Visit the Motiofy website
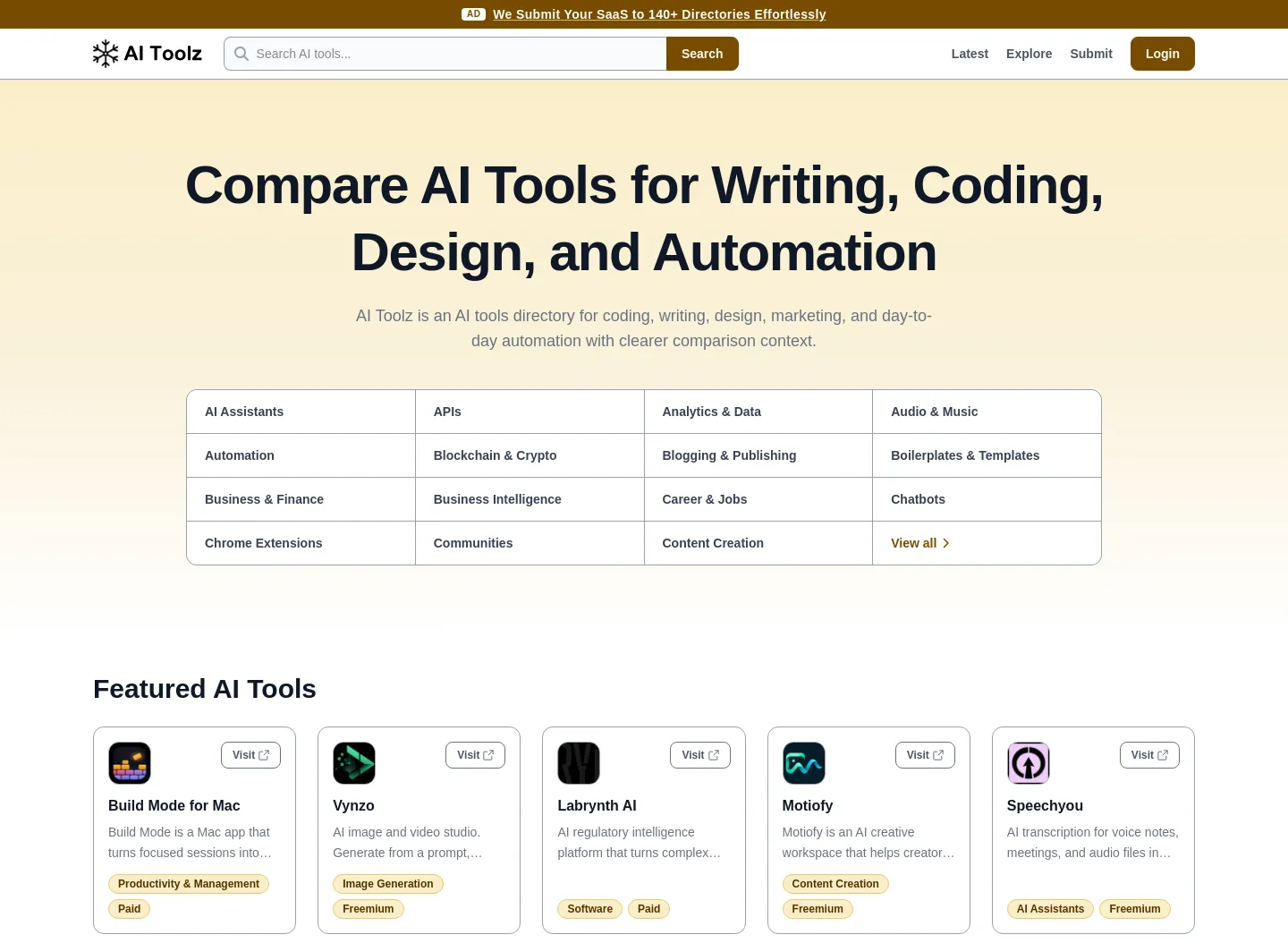This screenshot has width=1288, height=943. (925, 755)
